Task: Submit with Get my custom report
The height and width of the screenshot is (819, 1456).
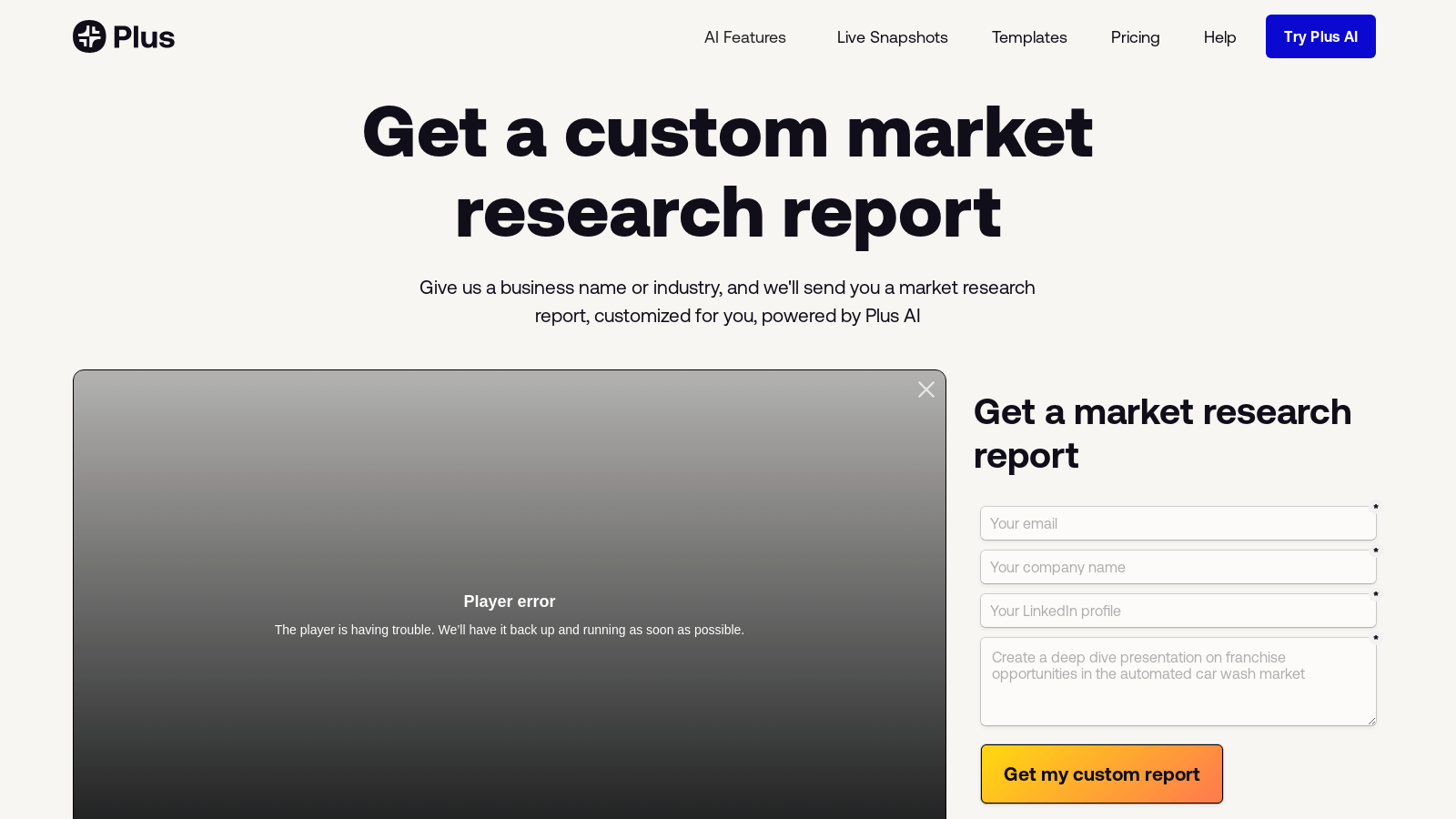Action: pyautogui.click(x=1101, y=774)
